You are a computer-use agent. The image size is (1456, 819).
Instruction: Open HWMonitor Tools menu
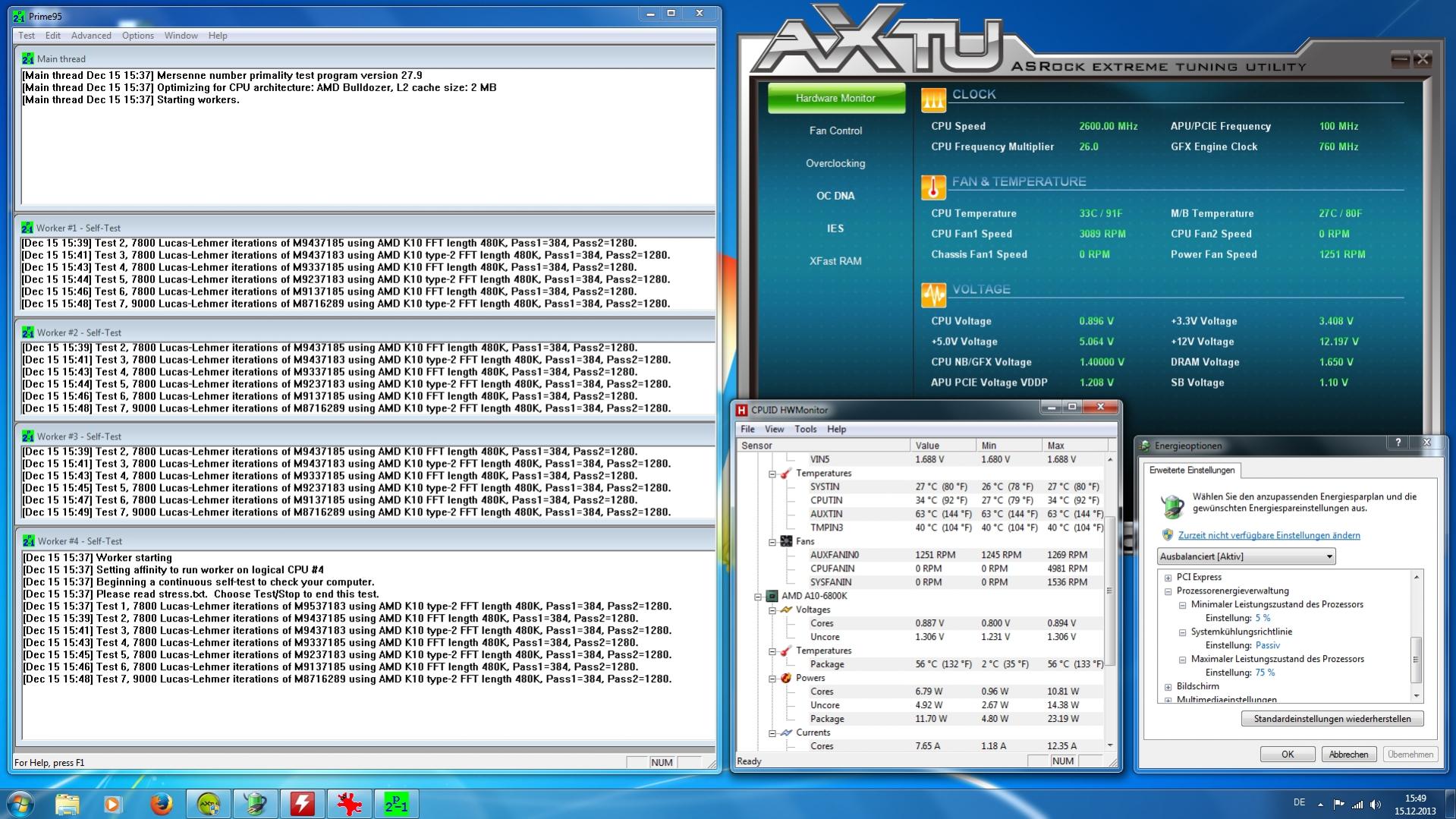tap(805, 429)
